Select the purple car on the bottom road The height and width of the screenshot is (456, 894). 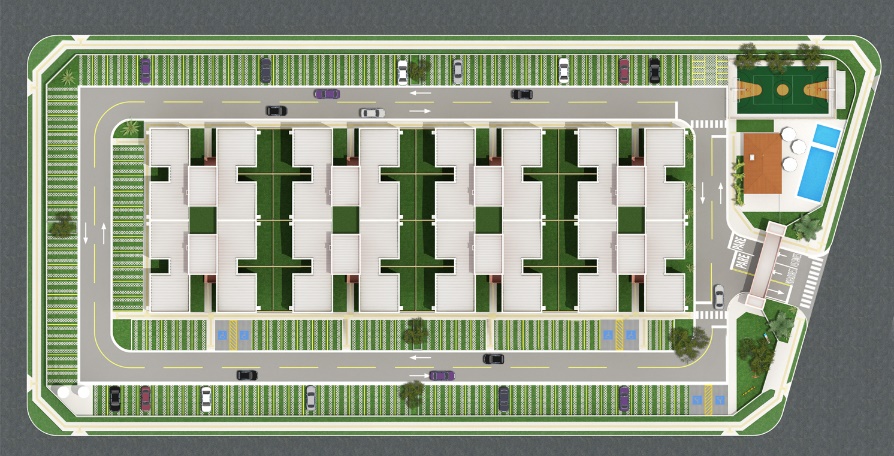[x=441, y=375]
